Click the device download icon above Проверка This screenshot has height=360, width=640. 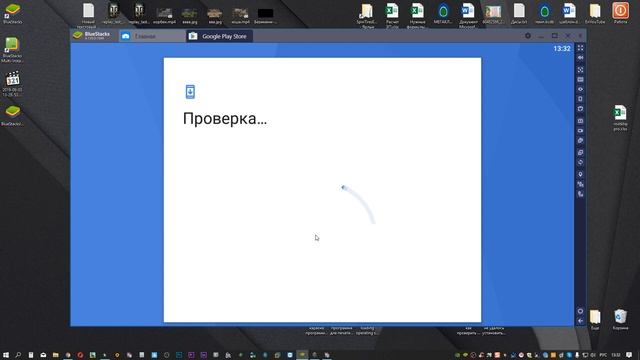(190, 92)
